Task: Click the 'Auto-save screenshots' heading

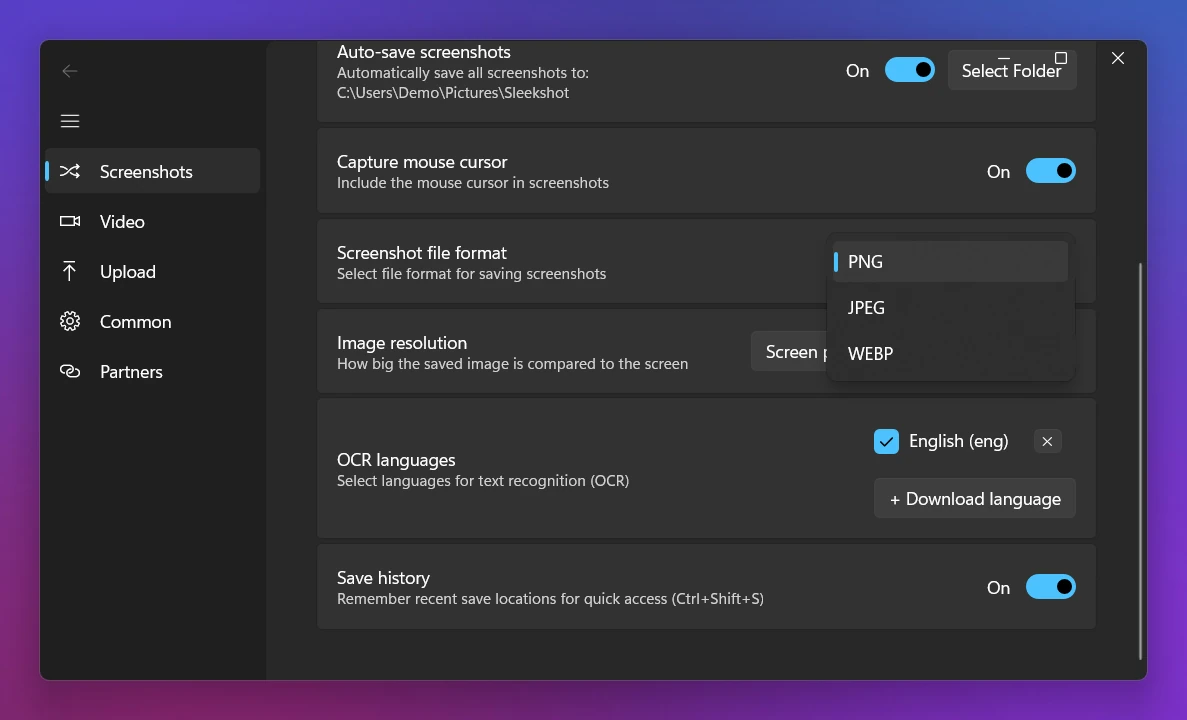Action: tap(423, 52)
